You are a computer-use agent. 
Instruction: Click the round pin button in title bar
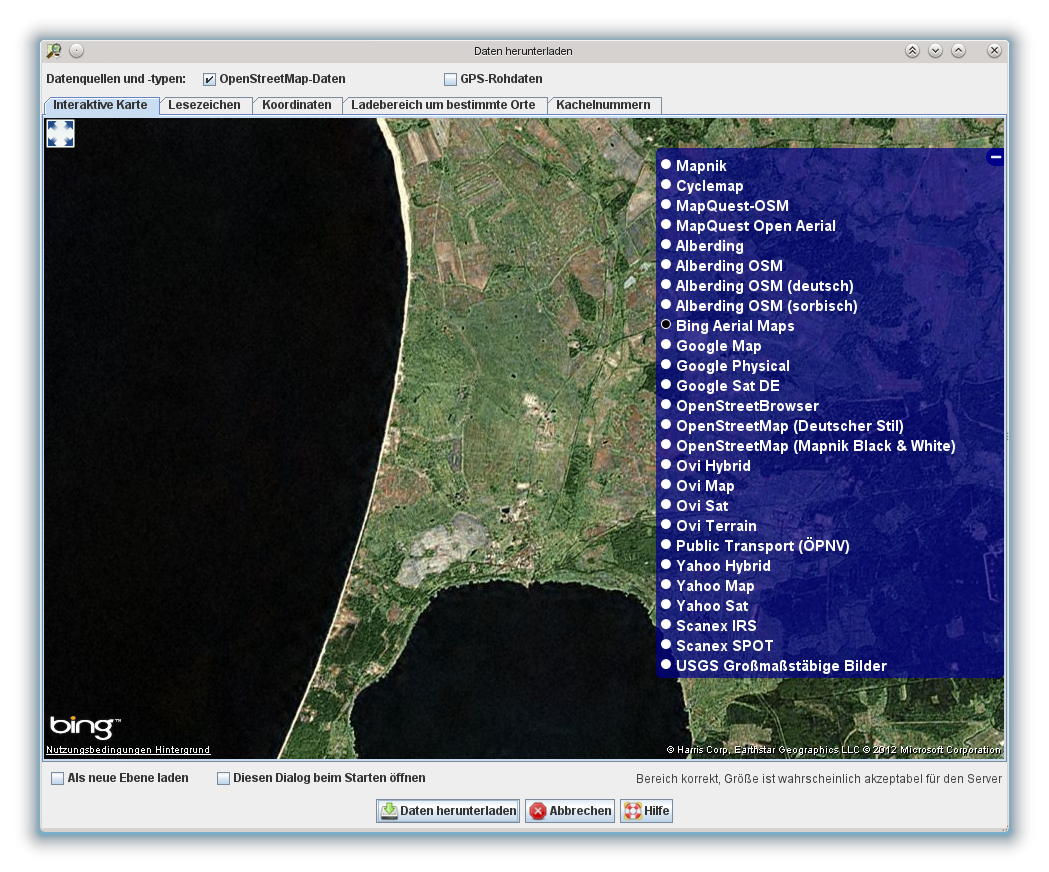point(77,51)
